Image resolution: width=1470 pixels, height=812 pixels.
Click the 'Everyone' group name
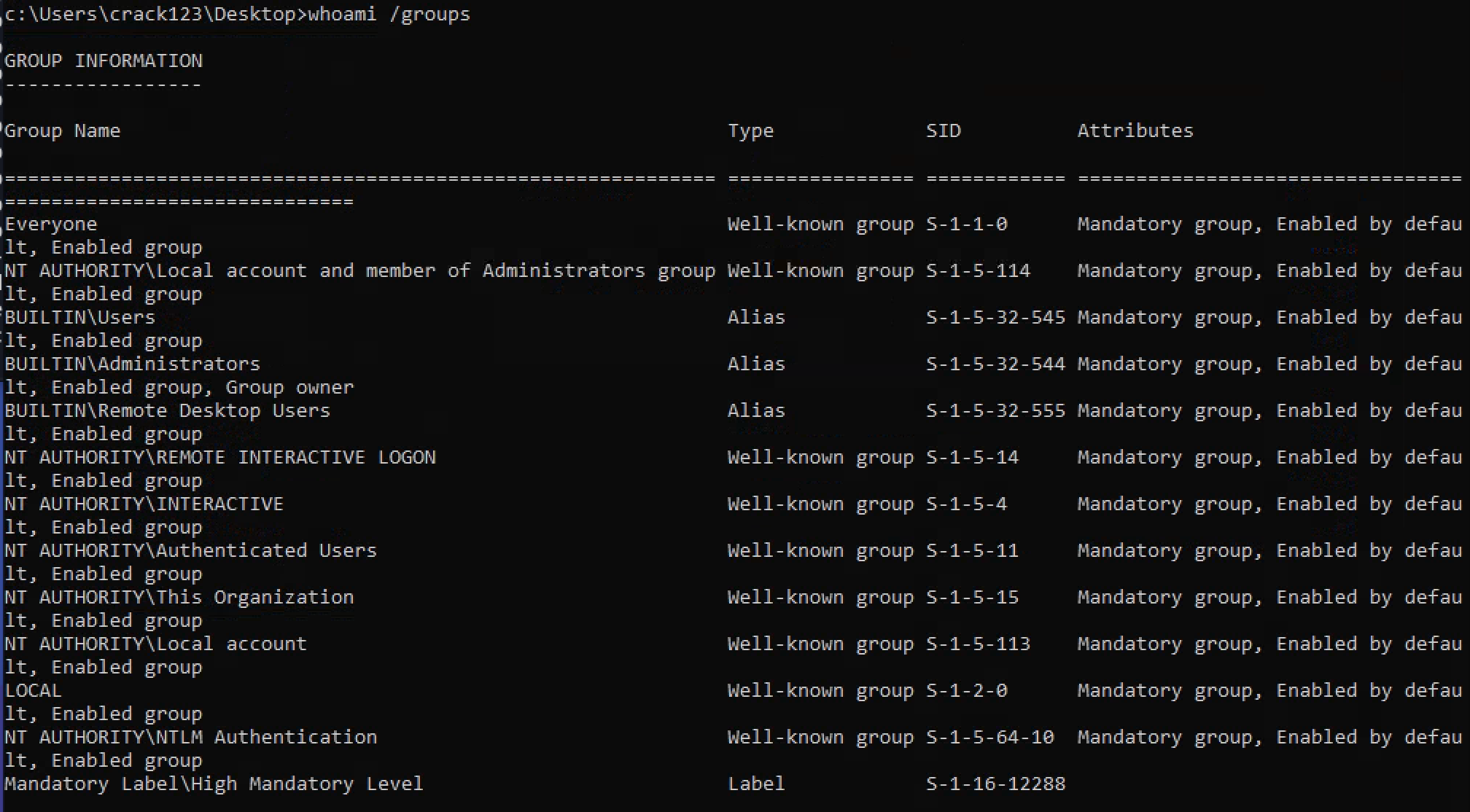[x=50, y=224]
